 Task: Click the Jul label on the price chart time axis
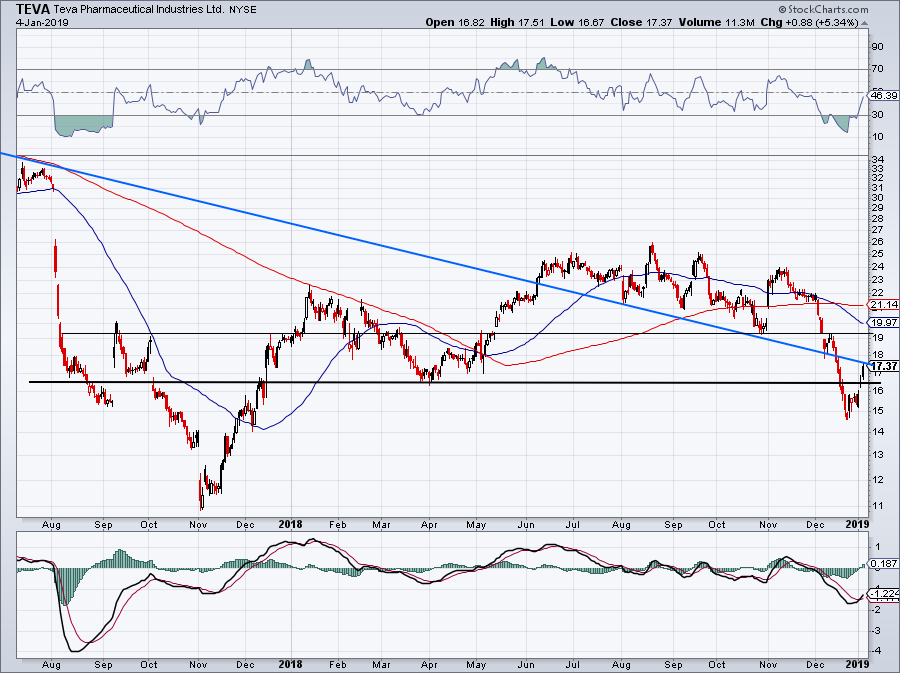[572, 524]
